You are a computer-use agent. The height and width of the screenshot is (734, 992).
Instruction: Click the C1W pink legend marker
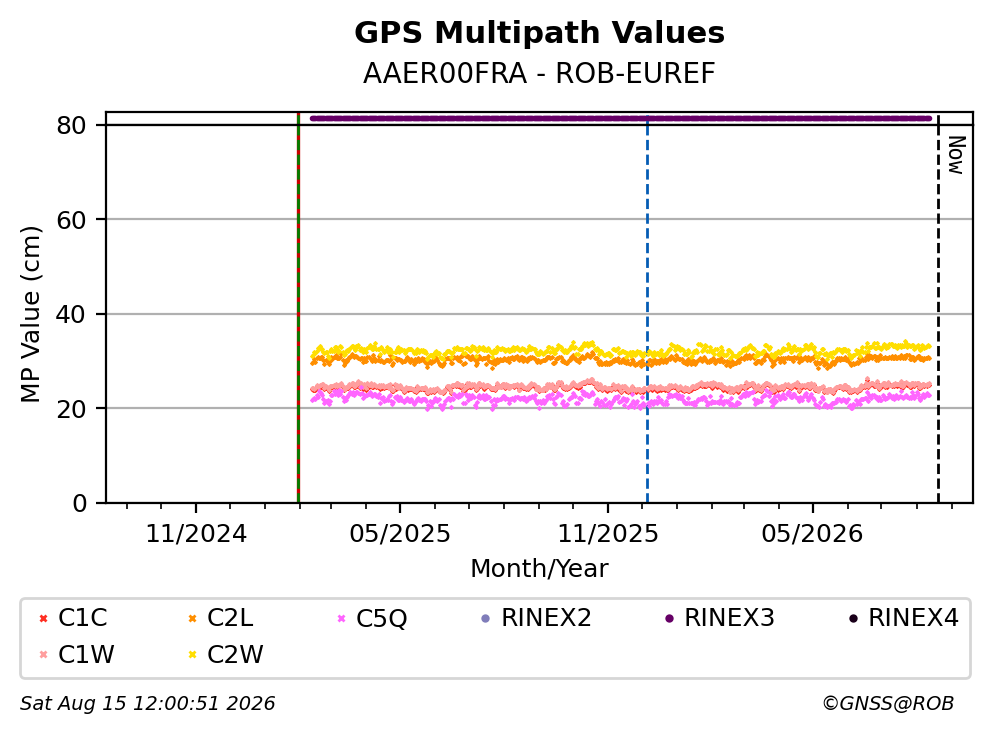pos(44,654)
